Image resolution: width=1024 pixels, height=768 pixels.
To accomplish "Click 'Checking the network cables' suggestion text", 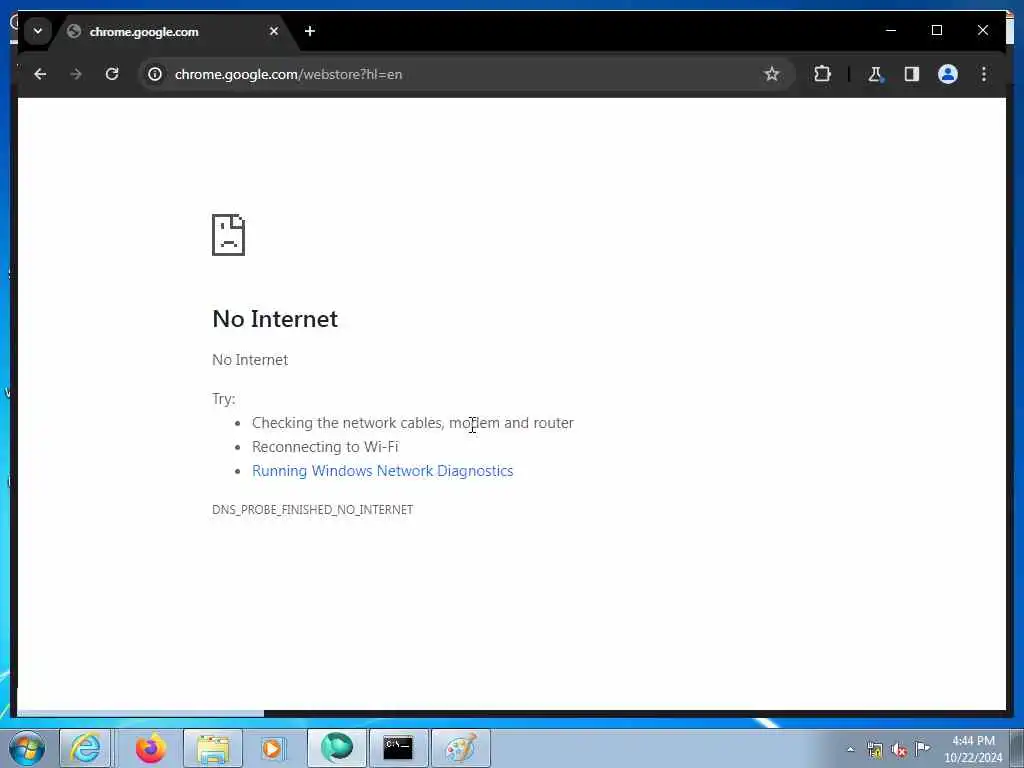I will (x=413, y=423).
